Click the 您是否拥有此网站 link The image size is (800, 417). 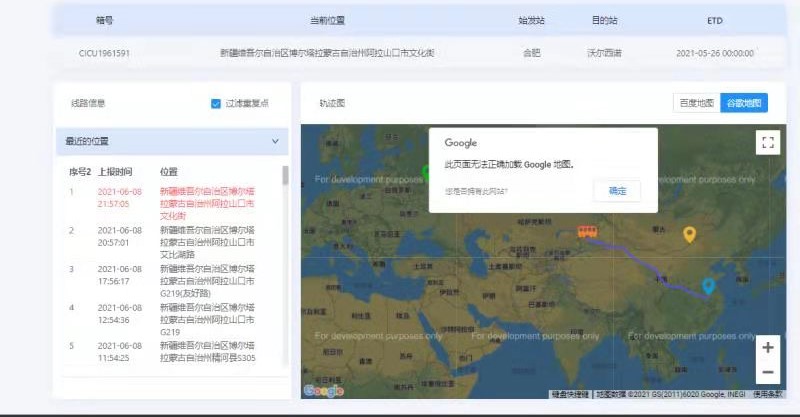[476, 191]
